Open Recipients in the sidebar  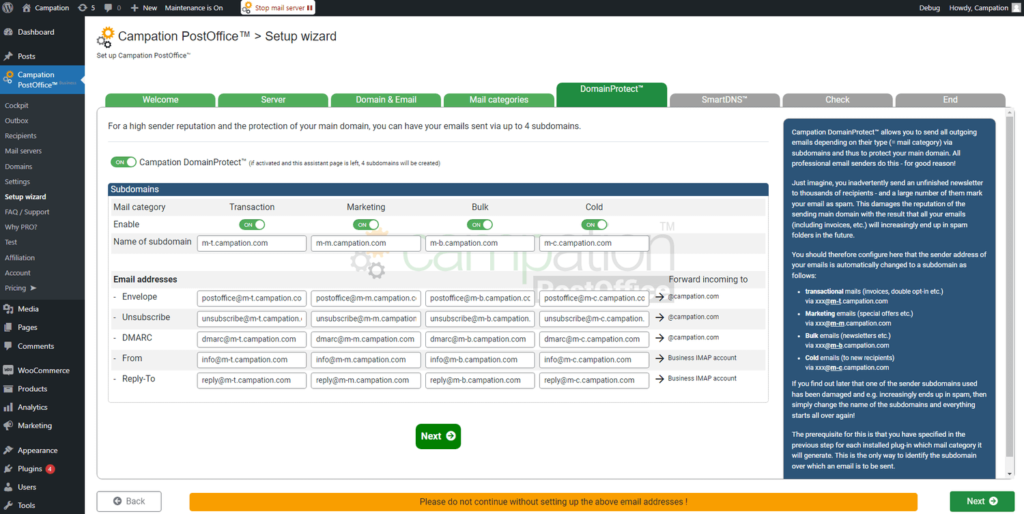pyautogui.click(x=21, y=136)
